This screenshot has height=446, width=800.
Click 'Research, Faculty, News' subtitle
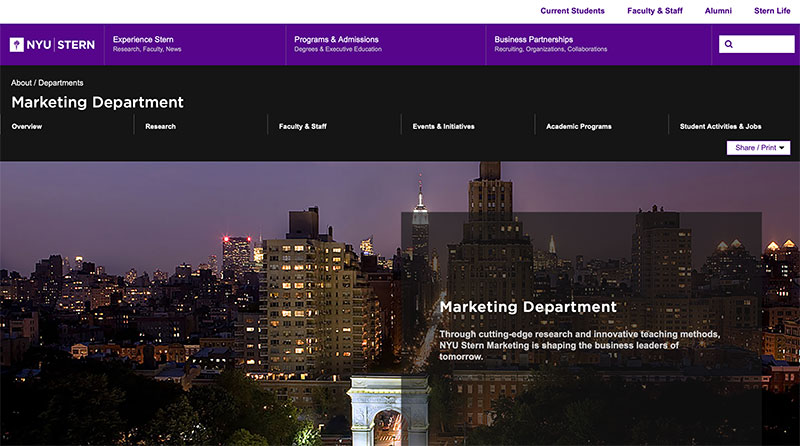[147, 49]
